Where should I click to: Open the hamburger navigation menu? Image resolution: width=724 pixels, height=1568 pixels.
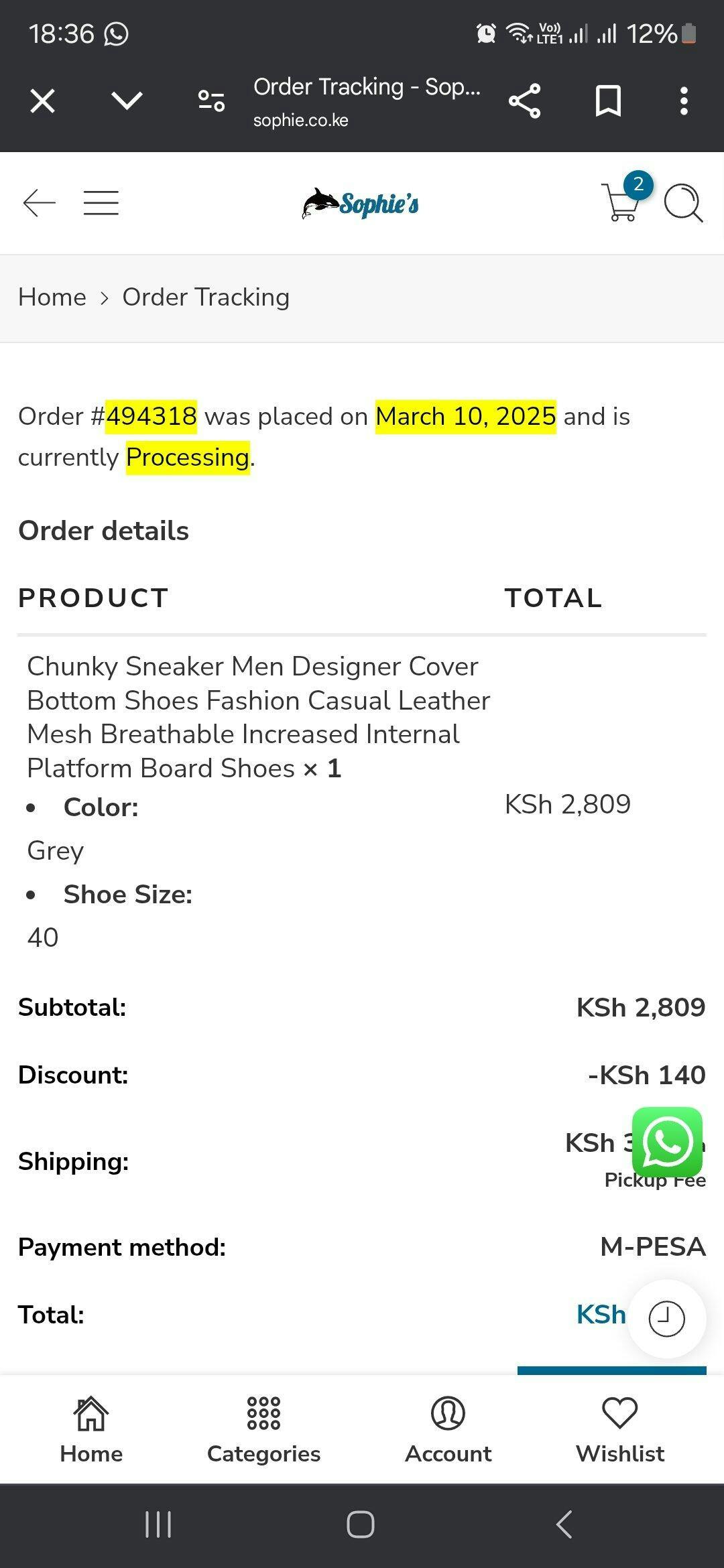coord(101,202)
